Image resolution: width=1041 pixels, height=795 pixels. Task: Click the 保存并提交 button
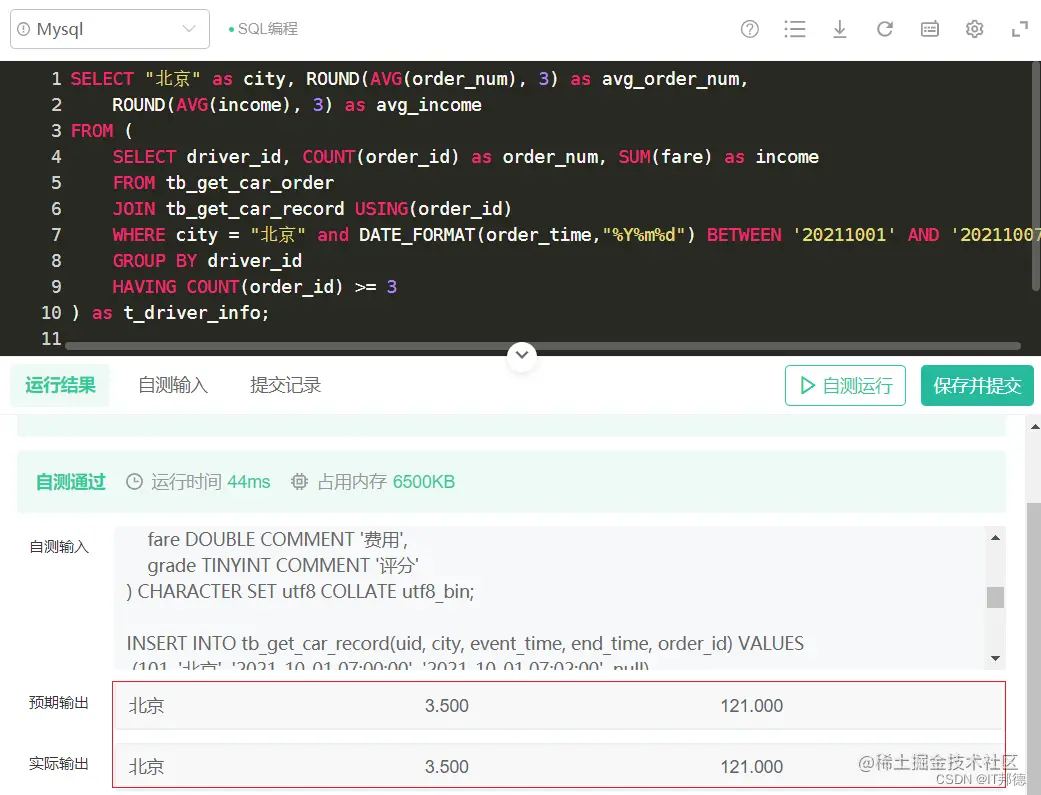(977, 385)
